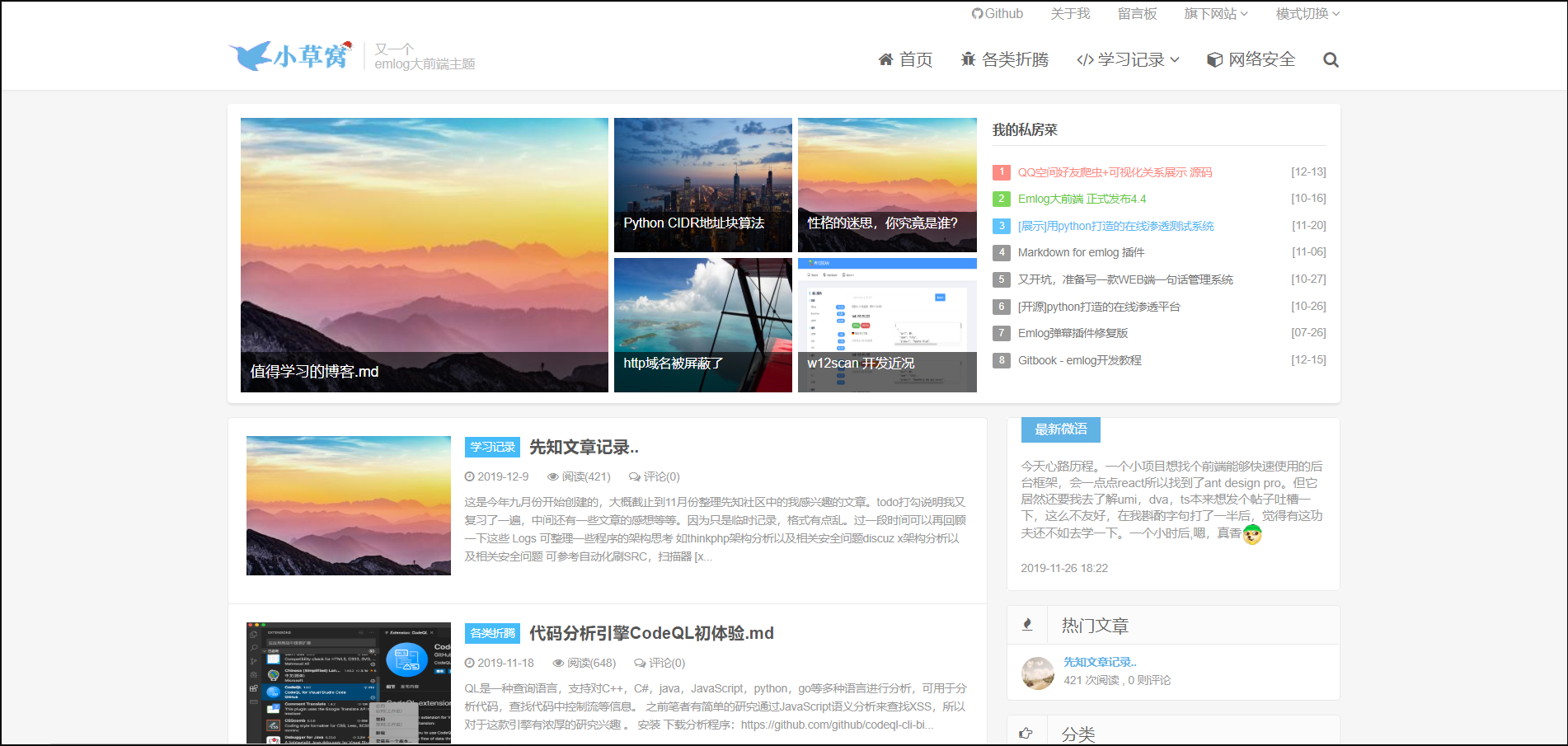Click the ink-pen icon beside 热门文章

click(1027, 624)
